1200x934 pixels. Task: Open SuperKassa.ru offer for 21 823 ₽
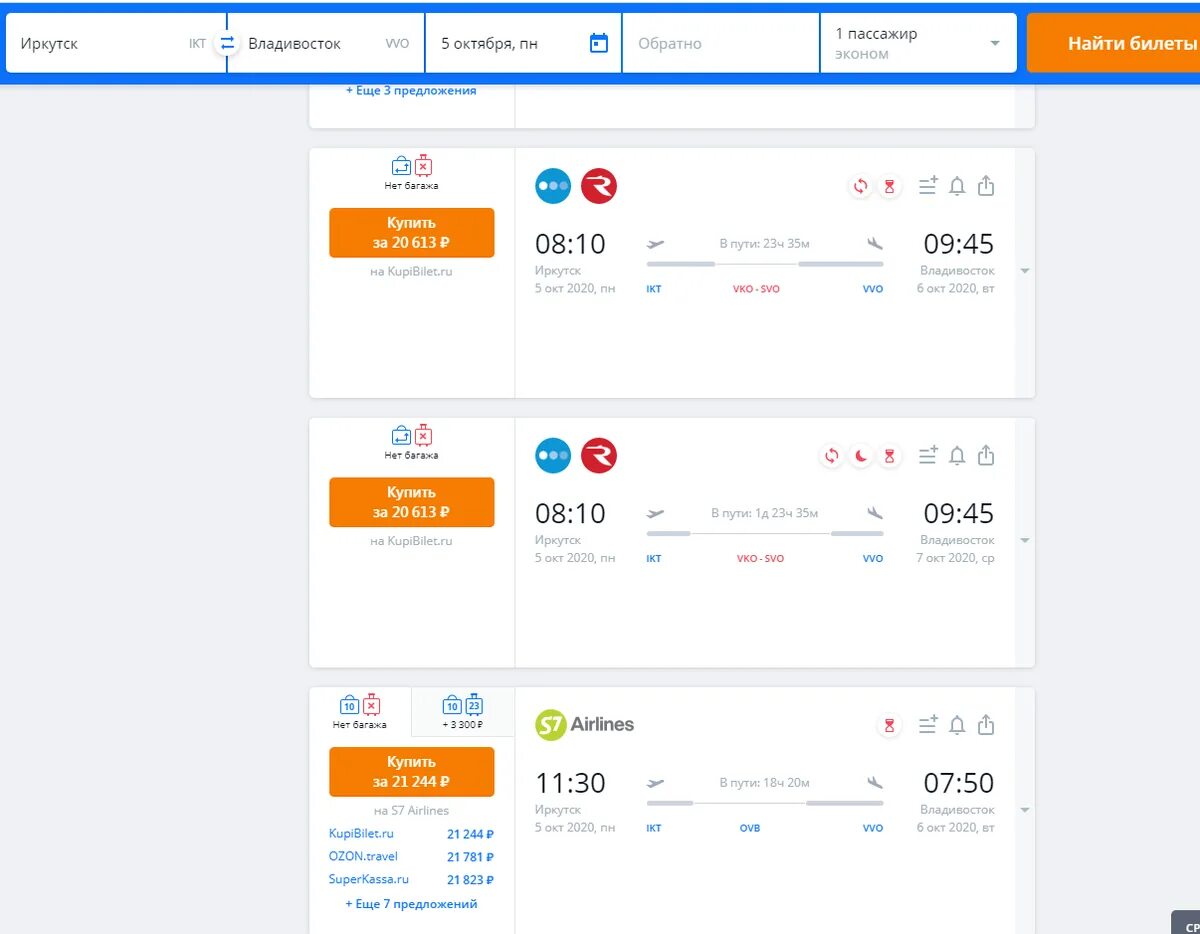pos(411,880)
